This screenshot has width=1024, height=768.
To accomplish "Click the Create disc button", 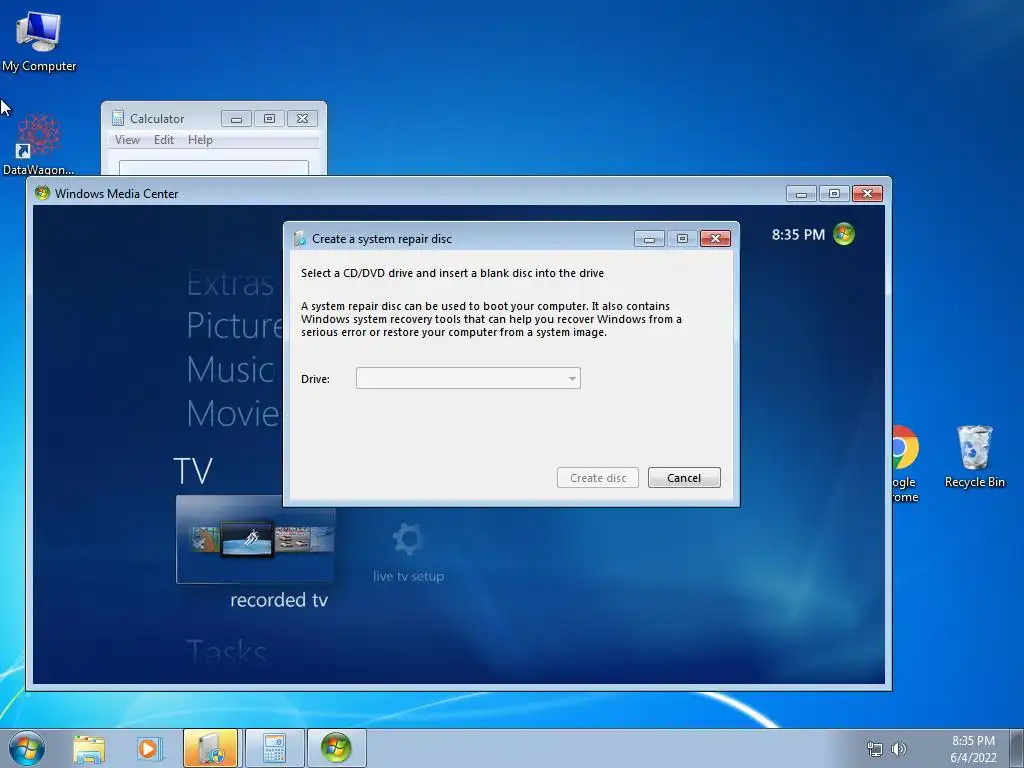I will coord(598,477).
